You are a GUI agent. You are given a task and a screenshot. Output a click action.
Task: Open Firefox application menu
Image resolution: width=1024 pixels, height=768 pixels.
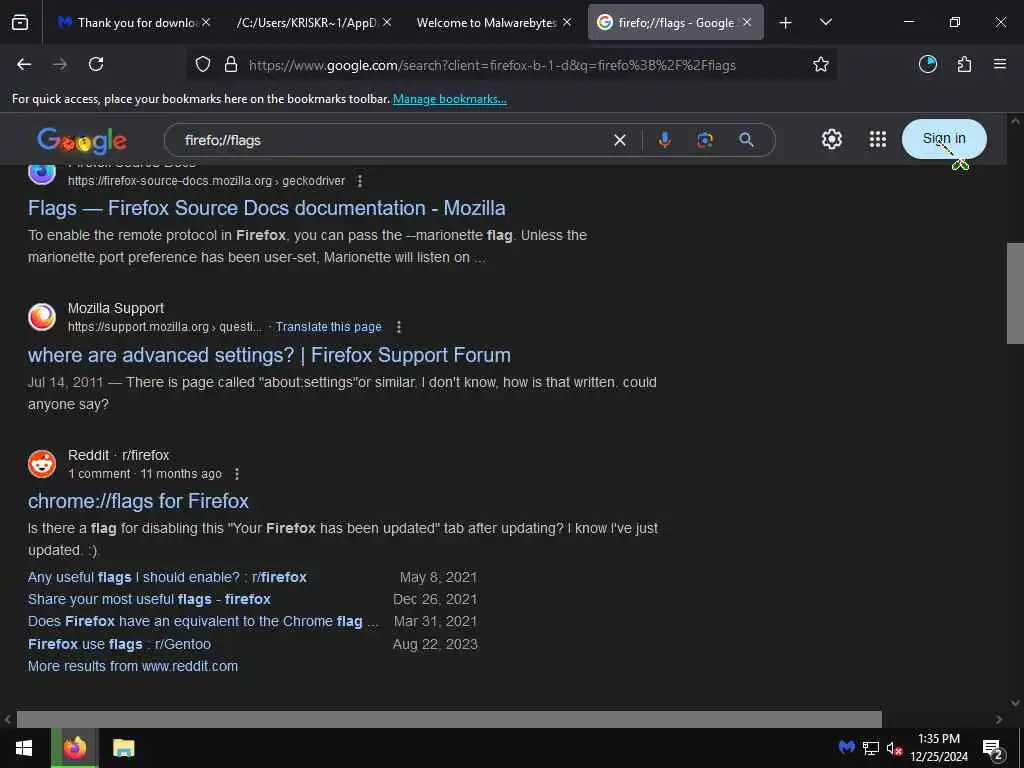[1000, 64]
